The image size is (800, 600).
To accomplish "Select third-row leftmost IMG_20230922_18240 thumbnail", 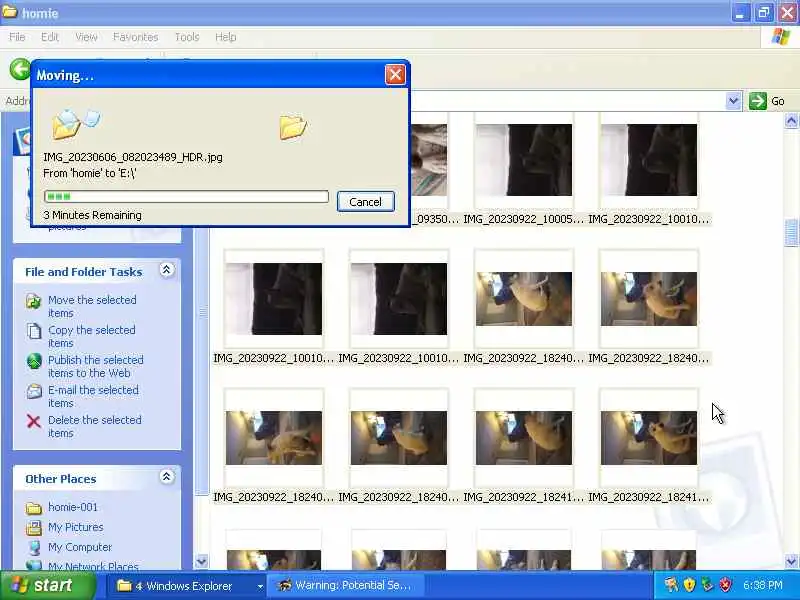I will pos(274,438).
